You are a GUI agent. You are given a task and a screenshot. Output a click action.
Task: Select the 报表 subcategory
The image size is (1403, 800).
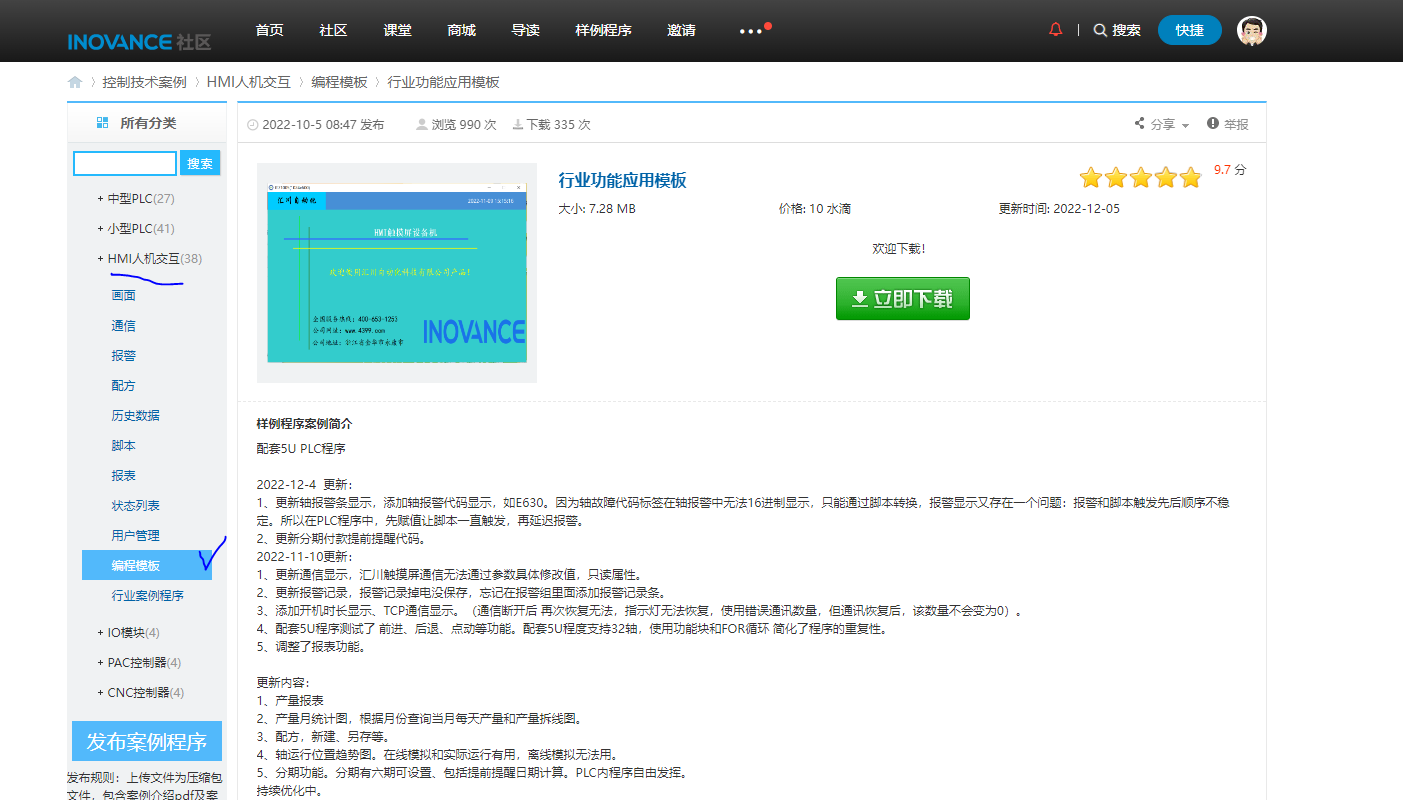point(124,475)
